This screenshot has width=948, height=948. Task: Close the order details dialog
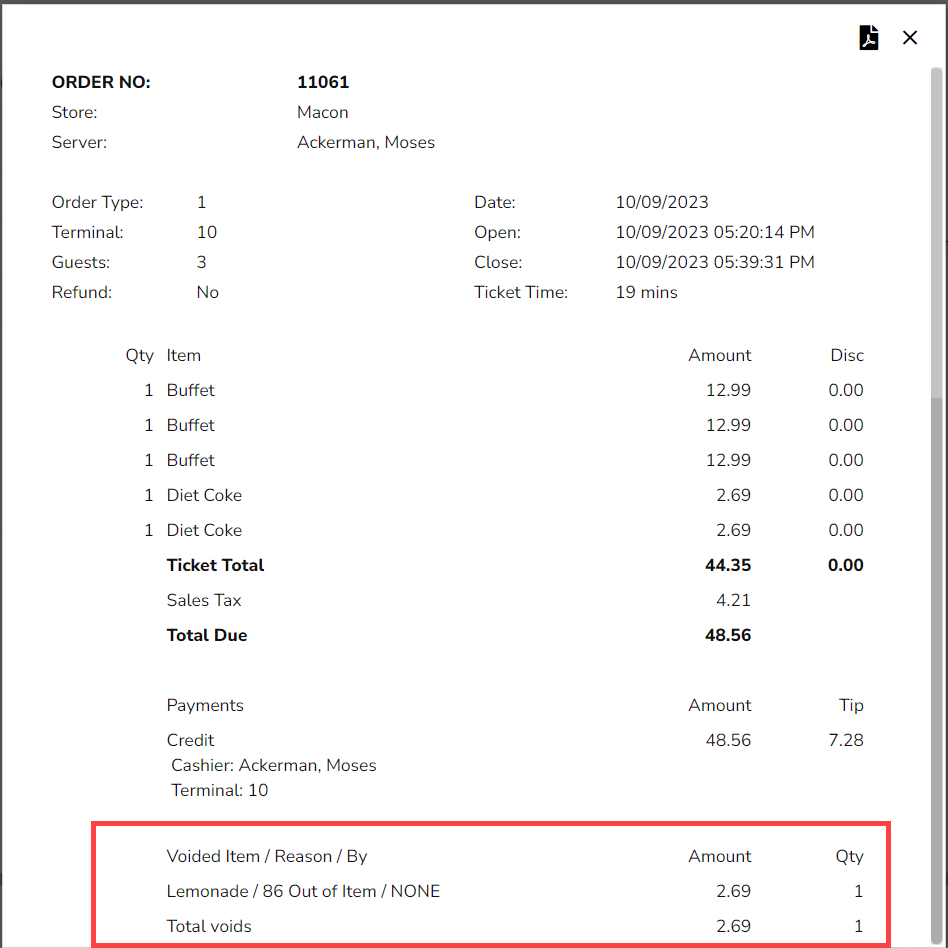pos(909,37)
